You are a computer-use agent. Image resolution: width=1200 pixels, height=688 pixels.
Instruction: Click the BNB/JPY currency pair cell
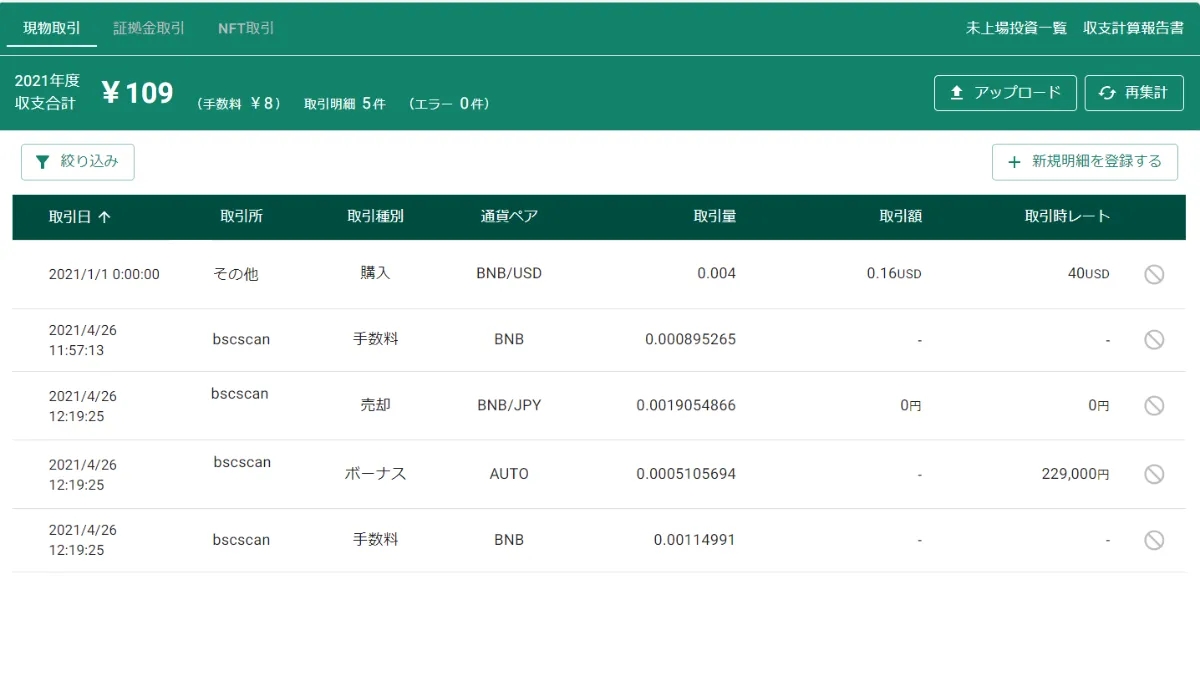tap(509, 405)
